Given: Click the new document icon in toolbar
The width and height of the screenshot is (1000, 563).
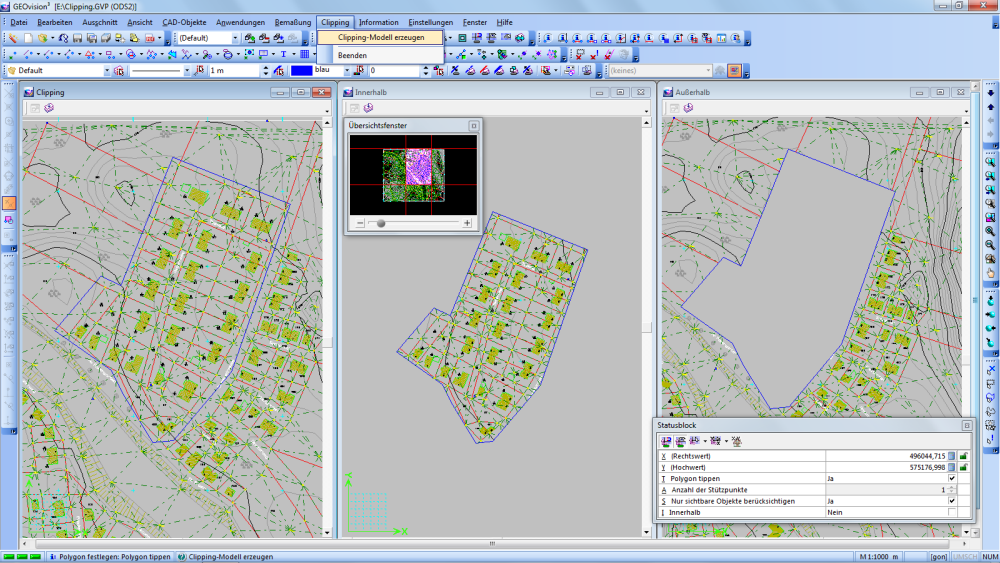Looking at the screenshot, I should coord(27,38).
